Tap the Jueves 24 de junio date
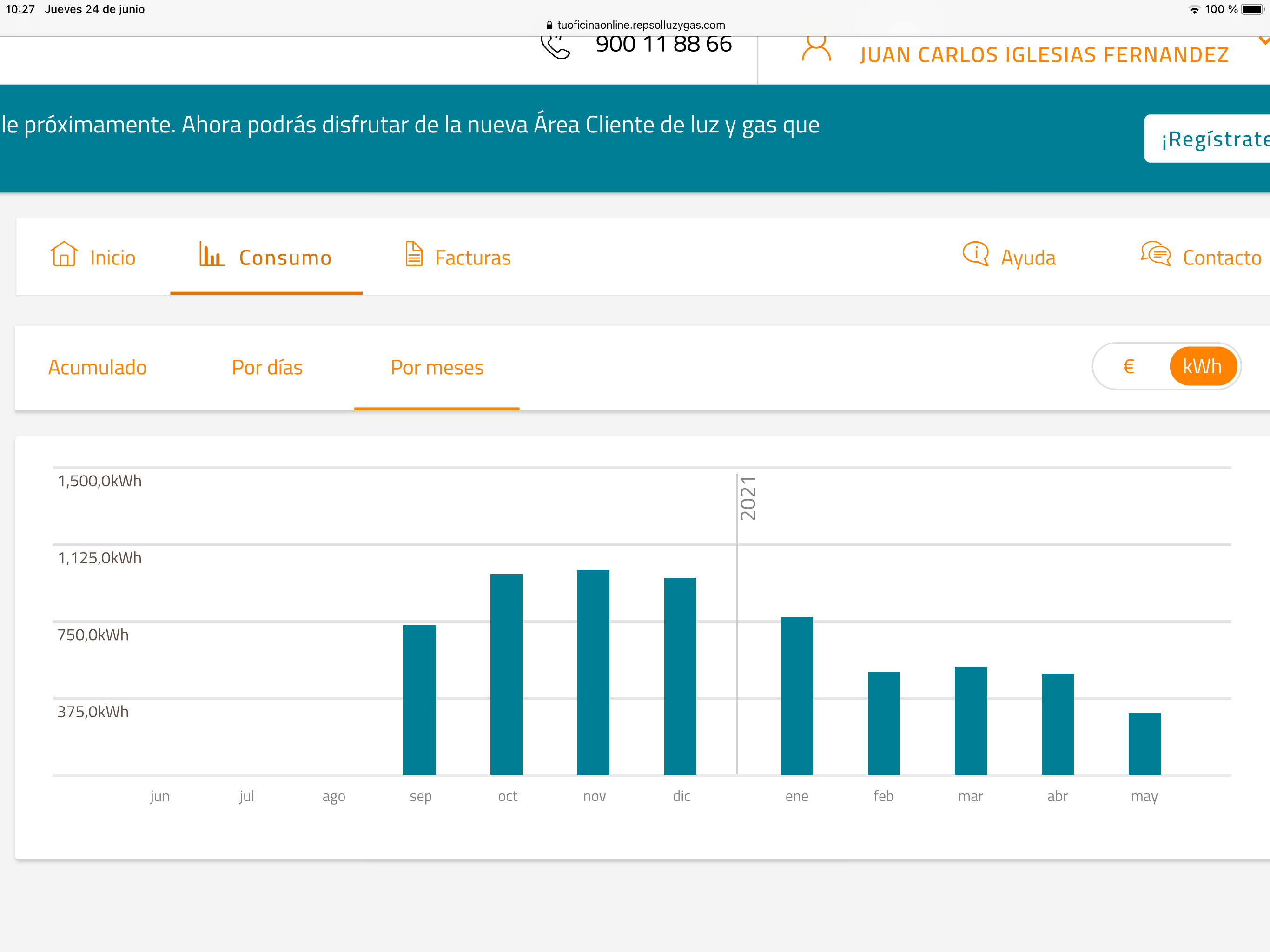The width and height of the screenshot is (1270, 952). click(95, 9)
